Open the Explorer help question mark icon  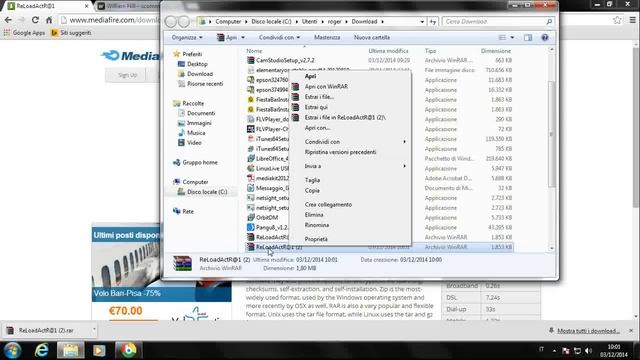click(544, 38)
